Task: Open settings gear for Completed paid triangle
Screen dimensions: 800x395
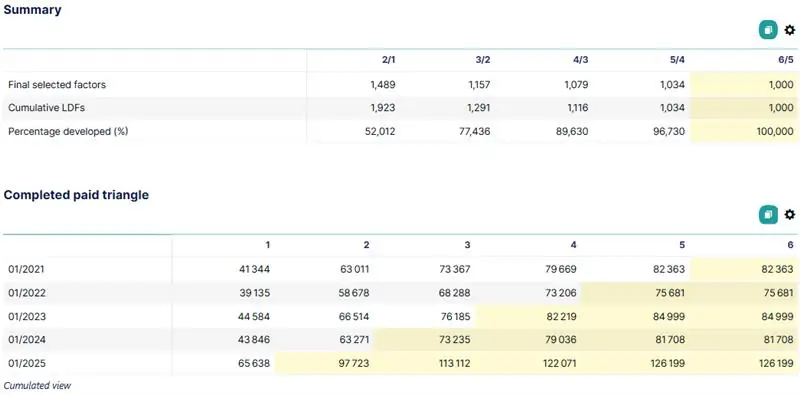Action: [790, 215]
